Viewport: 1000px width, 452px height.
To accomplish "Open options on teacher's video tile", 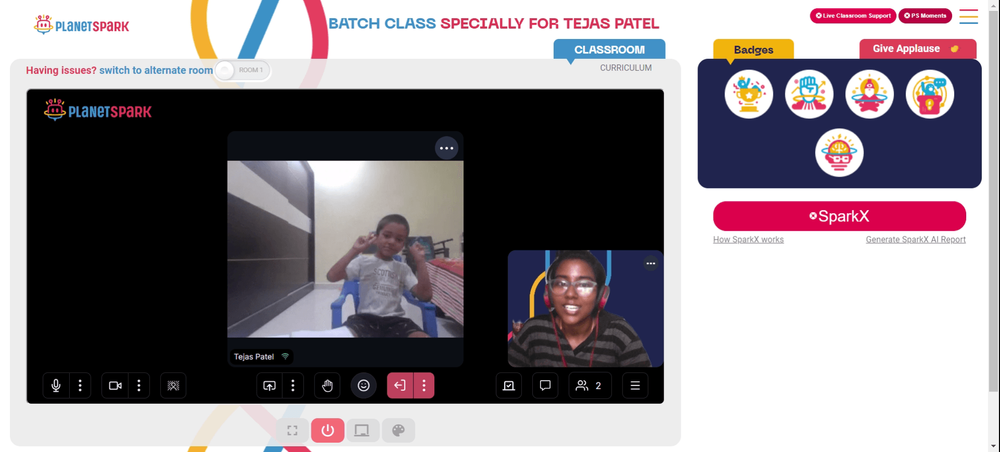I will pyautogui.click(x=651, y=263).
